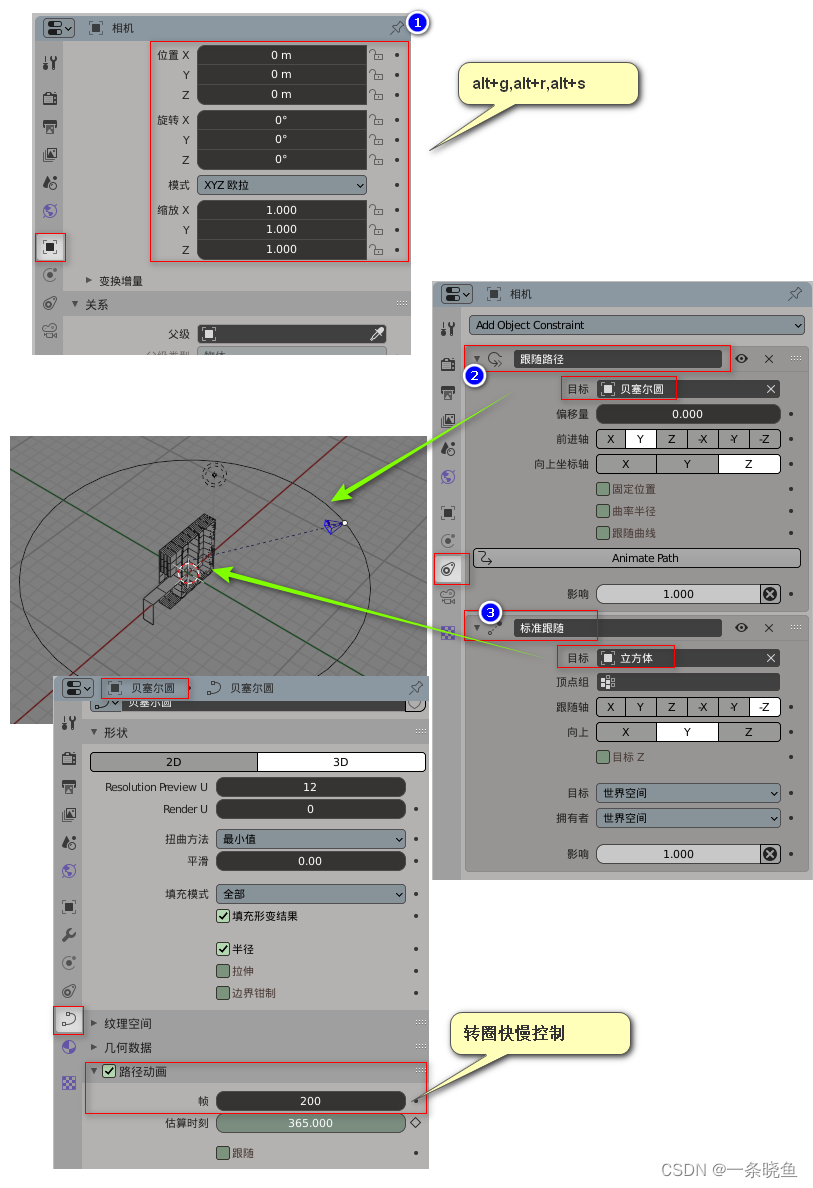Screen dimensions: 813x1188
Task: Enable the 拉伸 checkbox
Action: 224,971
